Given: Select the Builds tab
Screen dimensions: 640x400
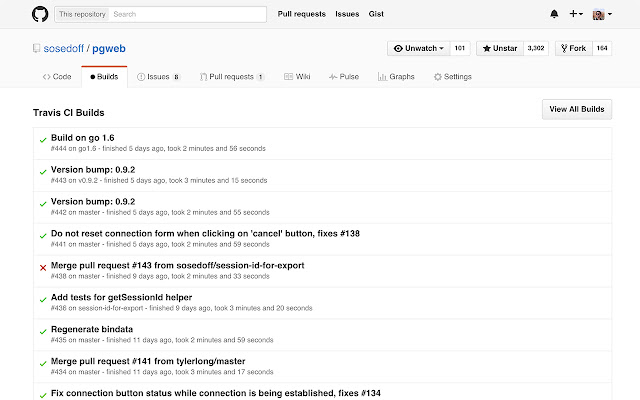Looking at the screenshot, I should coord(104,77).
